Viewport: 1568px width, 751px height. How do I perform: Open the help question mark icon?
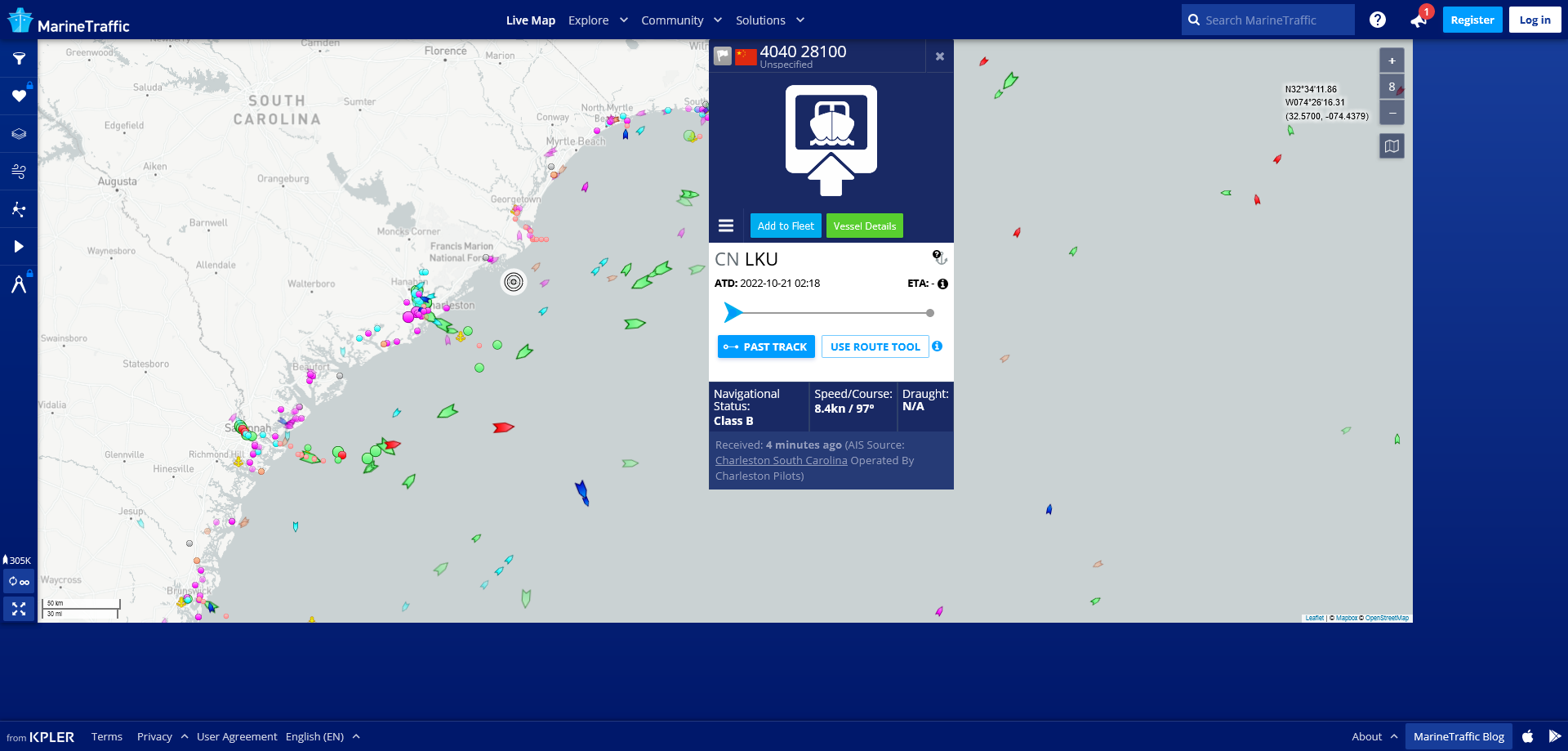coord(1378,20)
